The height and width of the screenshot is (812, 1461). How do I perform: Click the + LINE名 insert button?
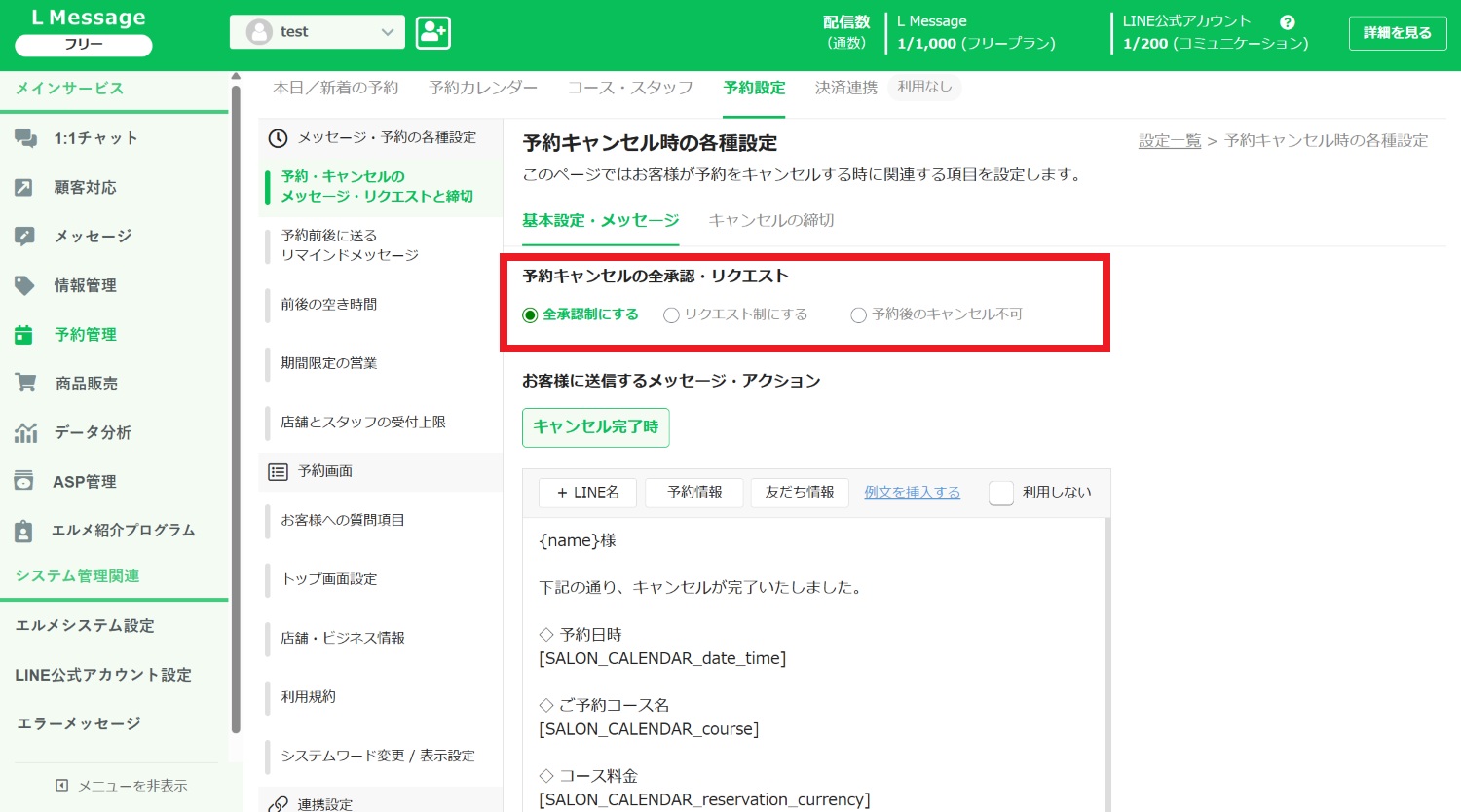coord(587,493)
